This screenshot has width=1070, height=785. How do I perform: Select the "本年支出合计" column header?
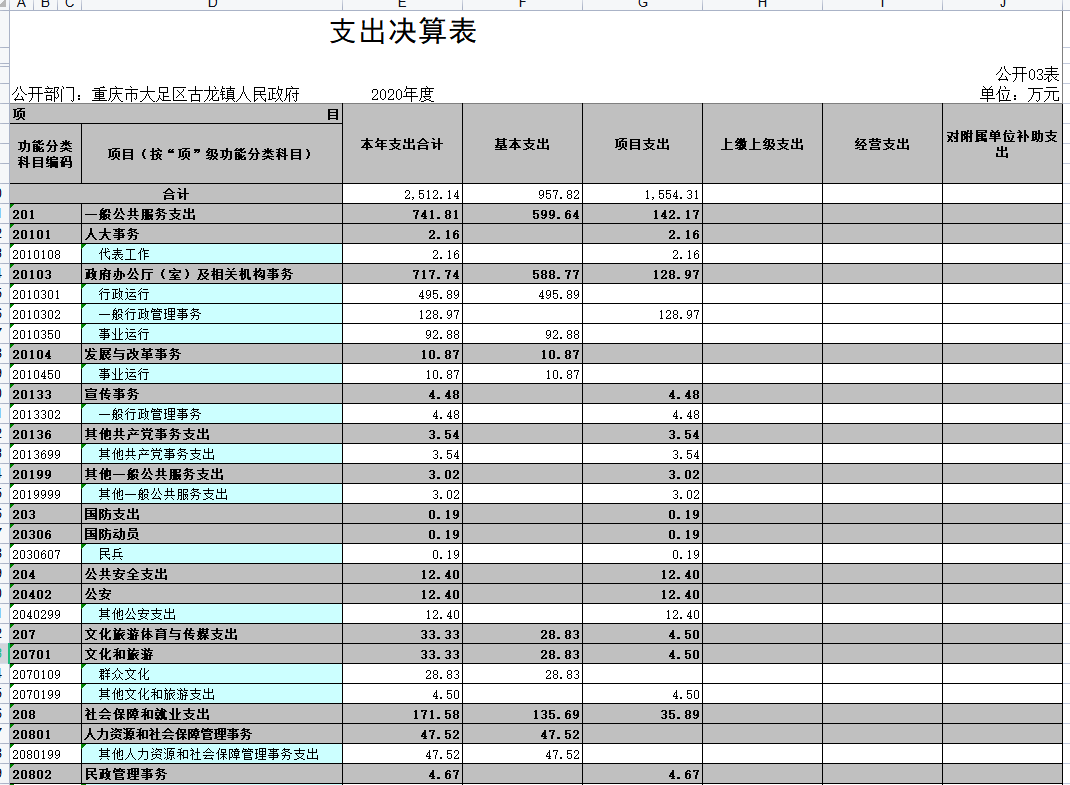click(x=402, y=144)
